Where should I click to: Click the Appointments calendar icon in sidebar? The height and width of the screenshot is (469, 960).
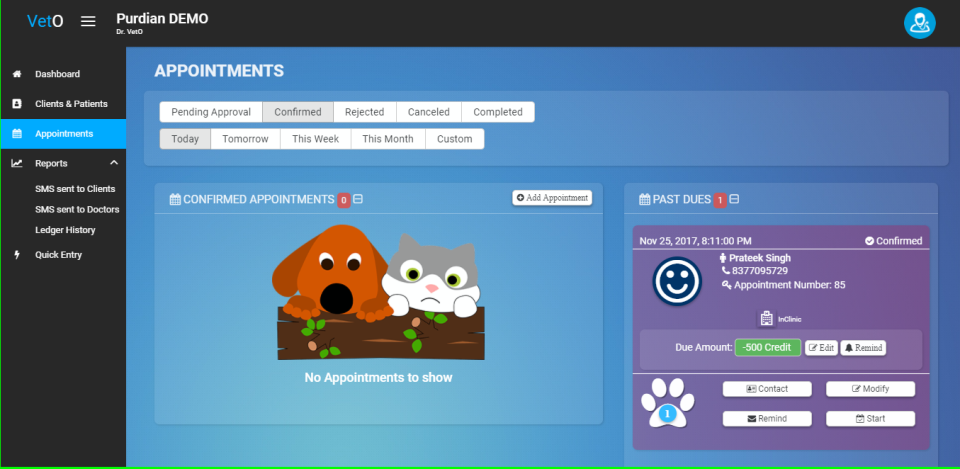(17, 133)
